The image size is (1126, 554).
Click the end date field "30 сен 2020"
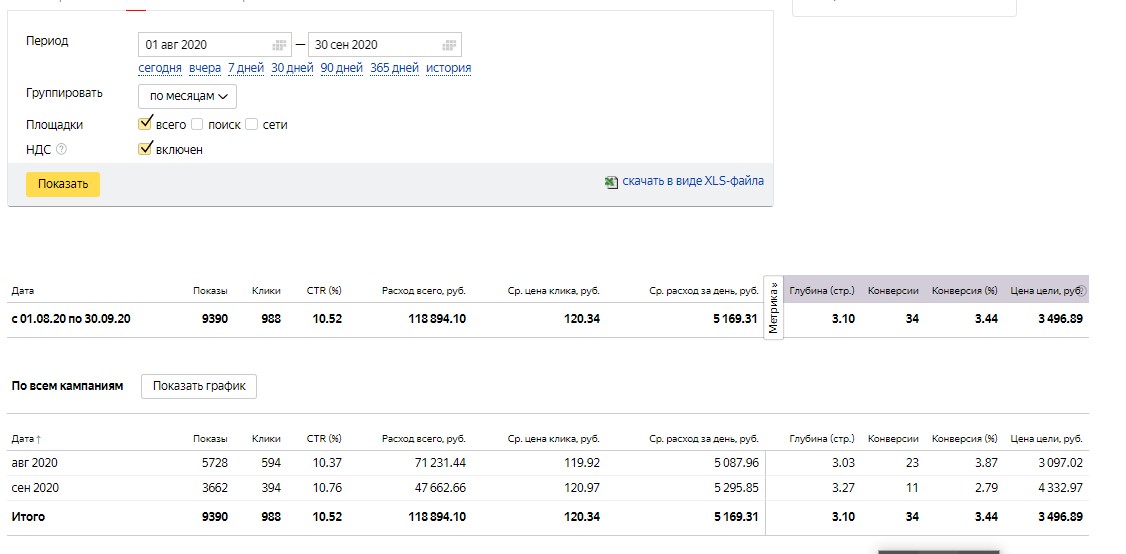[x=371, y=45]
